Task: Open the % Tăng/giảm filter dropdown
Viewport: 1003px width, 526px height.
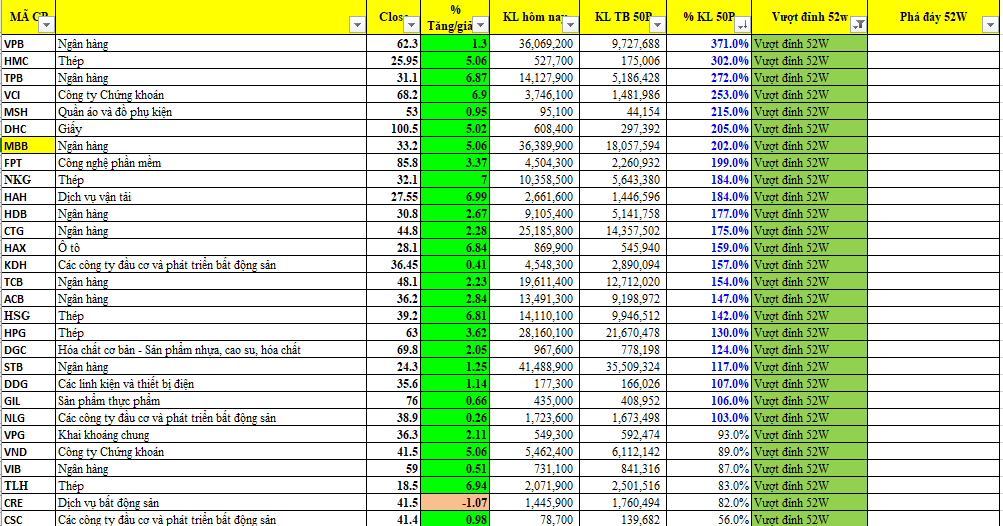Action: [481, 25]
